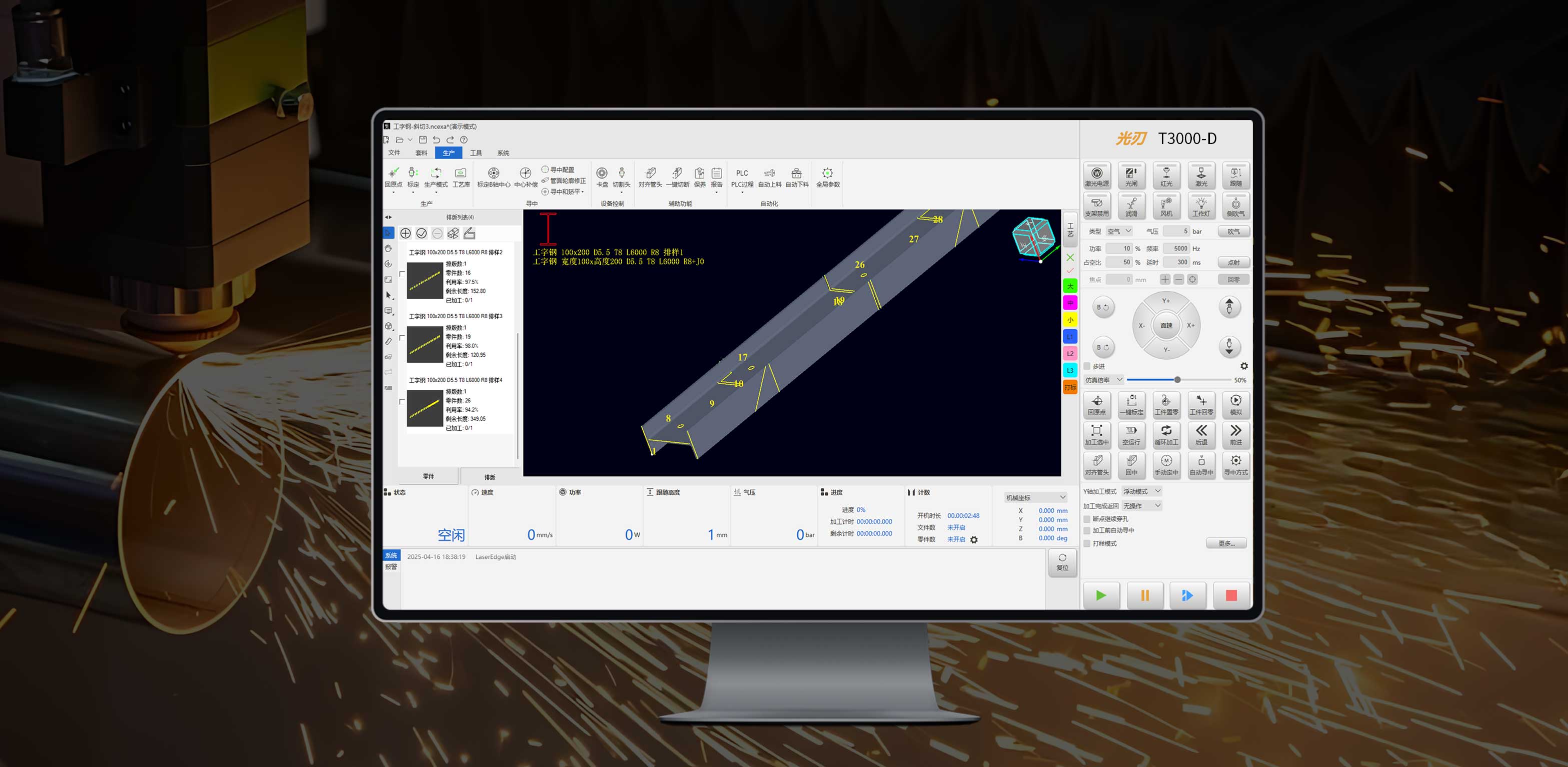Check 断点继续穿孔 option
Screen dimensions: 1568x767
tap(1087, 519)
